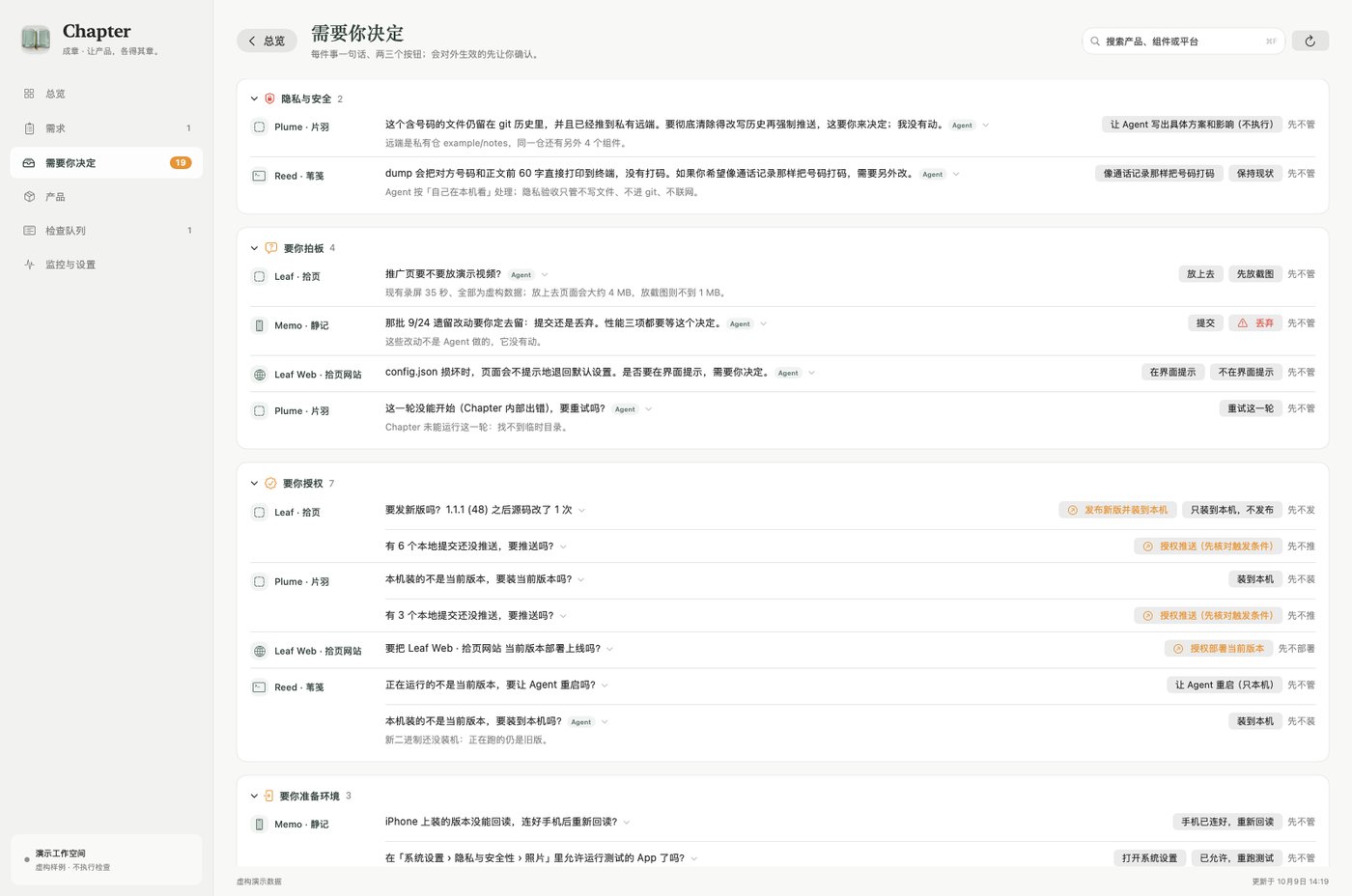
Task: Click the 监控与设置 sidebar icon
Action: click(29, 265)
